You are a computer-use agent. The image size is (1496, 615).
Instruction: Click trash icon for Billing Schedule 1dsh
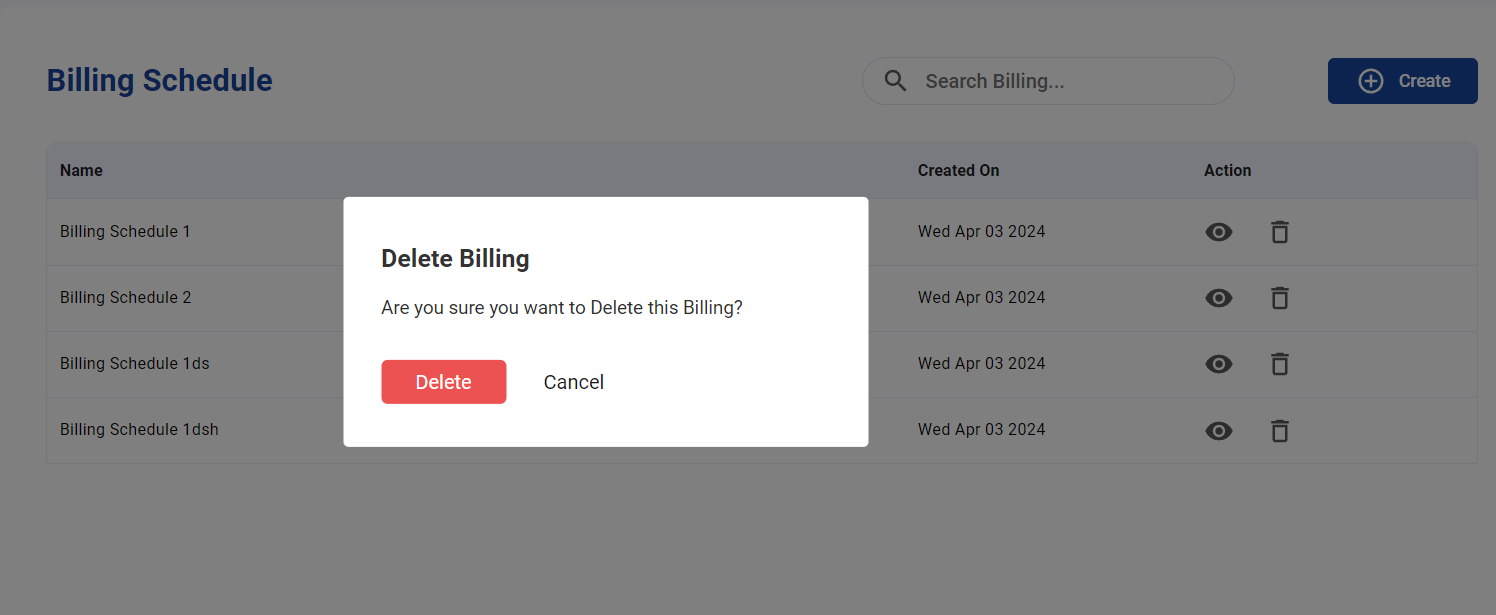pyautogui.click(x=1279, y=430)
